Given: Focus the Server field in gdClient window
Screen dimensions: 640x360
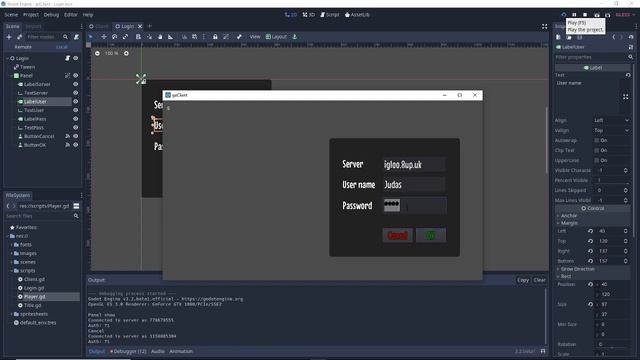Looking at the screenshot, I should click(x=414, y=164).
